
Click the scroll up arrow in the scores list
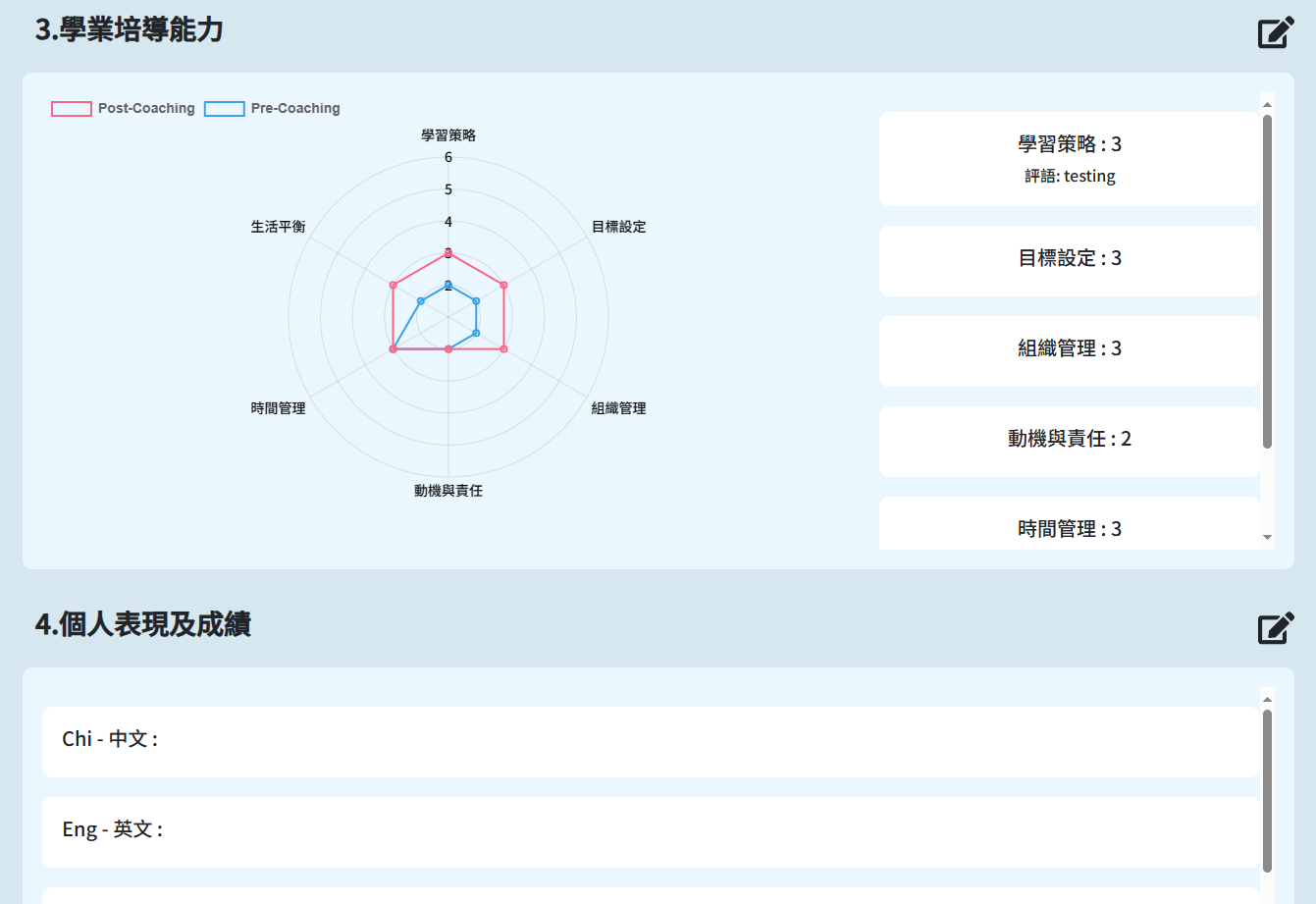pyautogui.click(x=1267, y=104)
